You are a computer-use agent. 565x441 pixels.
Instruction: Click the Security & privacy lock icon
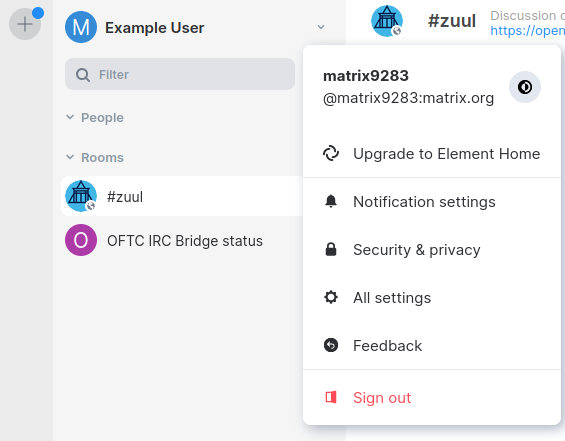[x=331, y=249]
